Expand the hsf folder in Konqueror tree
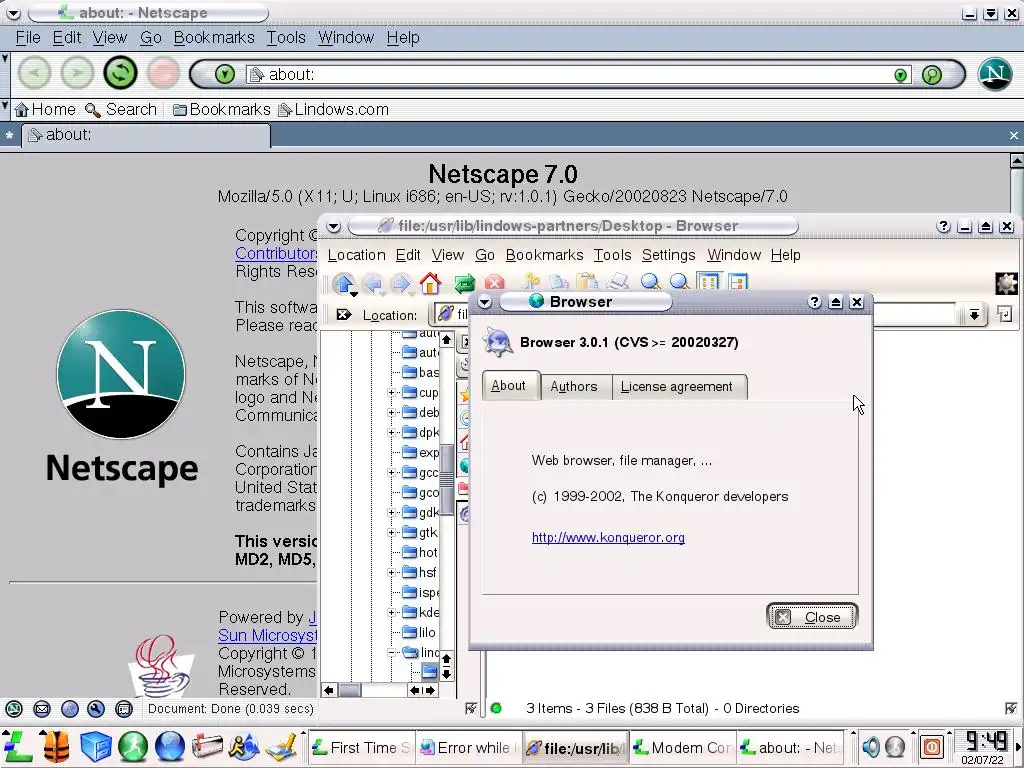 pyautogui.click(x=391, y=573)
